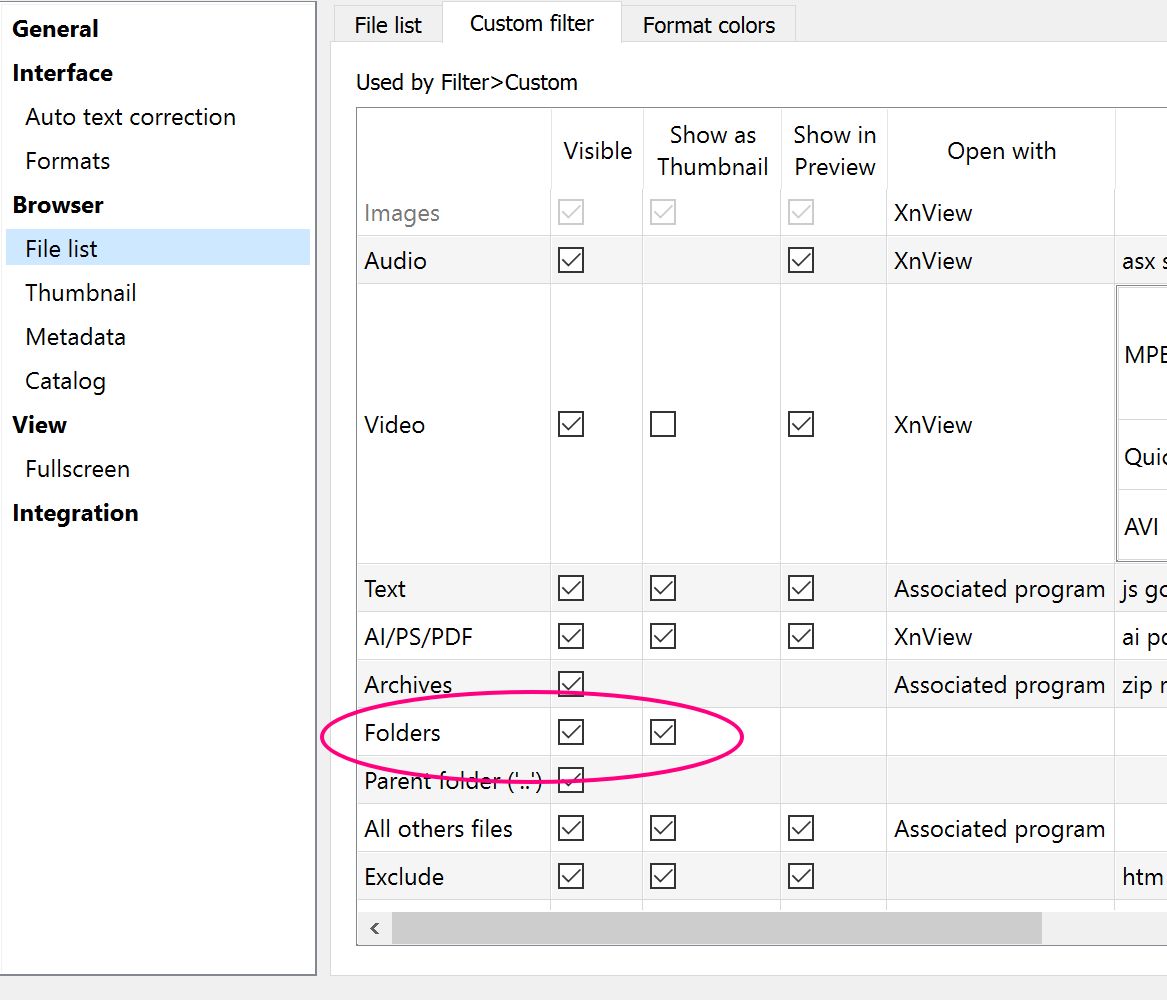
Task: Select the File list tab
Action: pos(388,26)
